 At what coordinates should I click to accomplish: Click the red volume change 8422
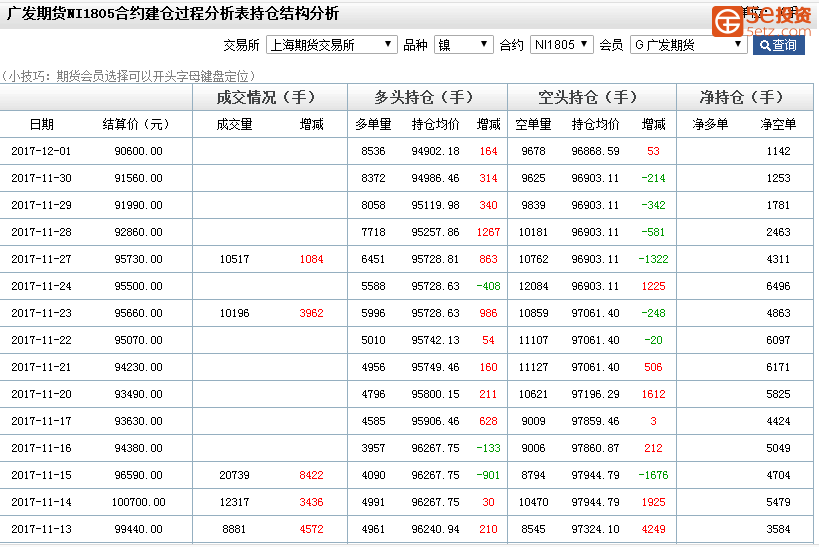311,475
